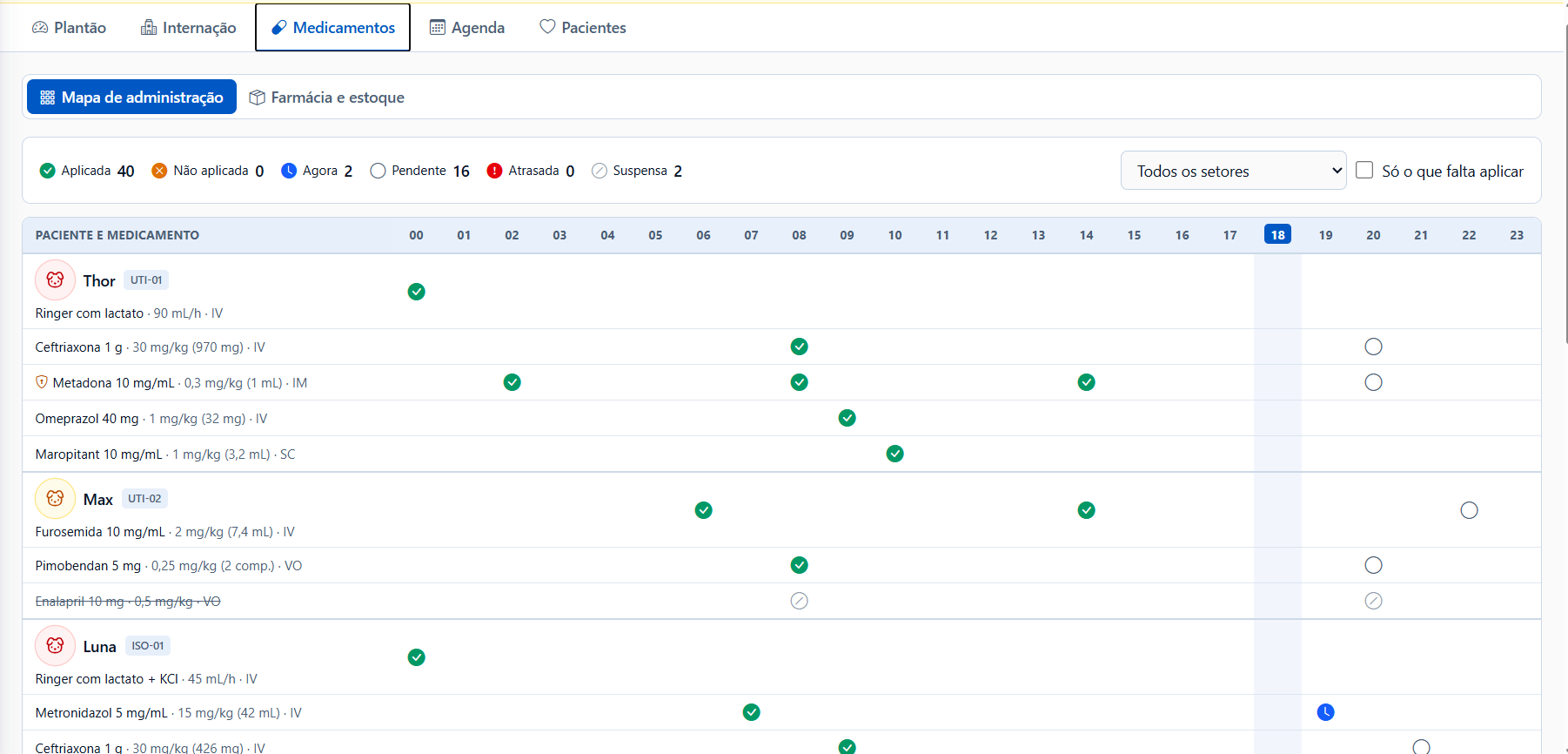The height and width of the screenshot is (754, 1568).
Task: Open Maropitant applied dose at 10h
Action: (x=895, y=454)
